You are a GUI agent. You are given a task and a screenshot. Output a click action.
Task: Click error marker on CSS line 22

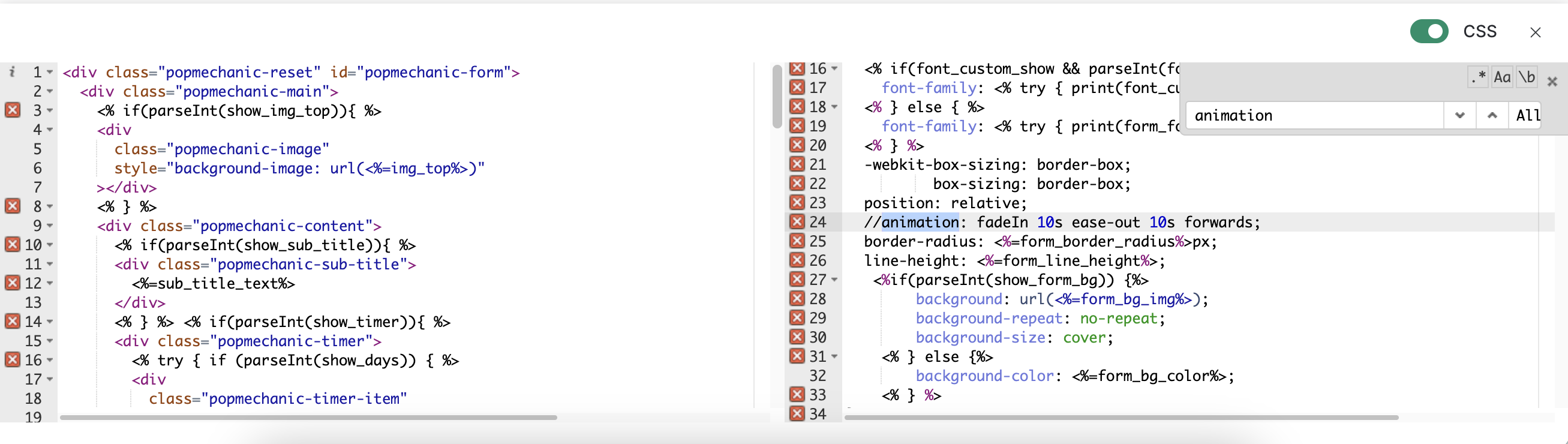click(x=797, y=184)
